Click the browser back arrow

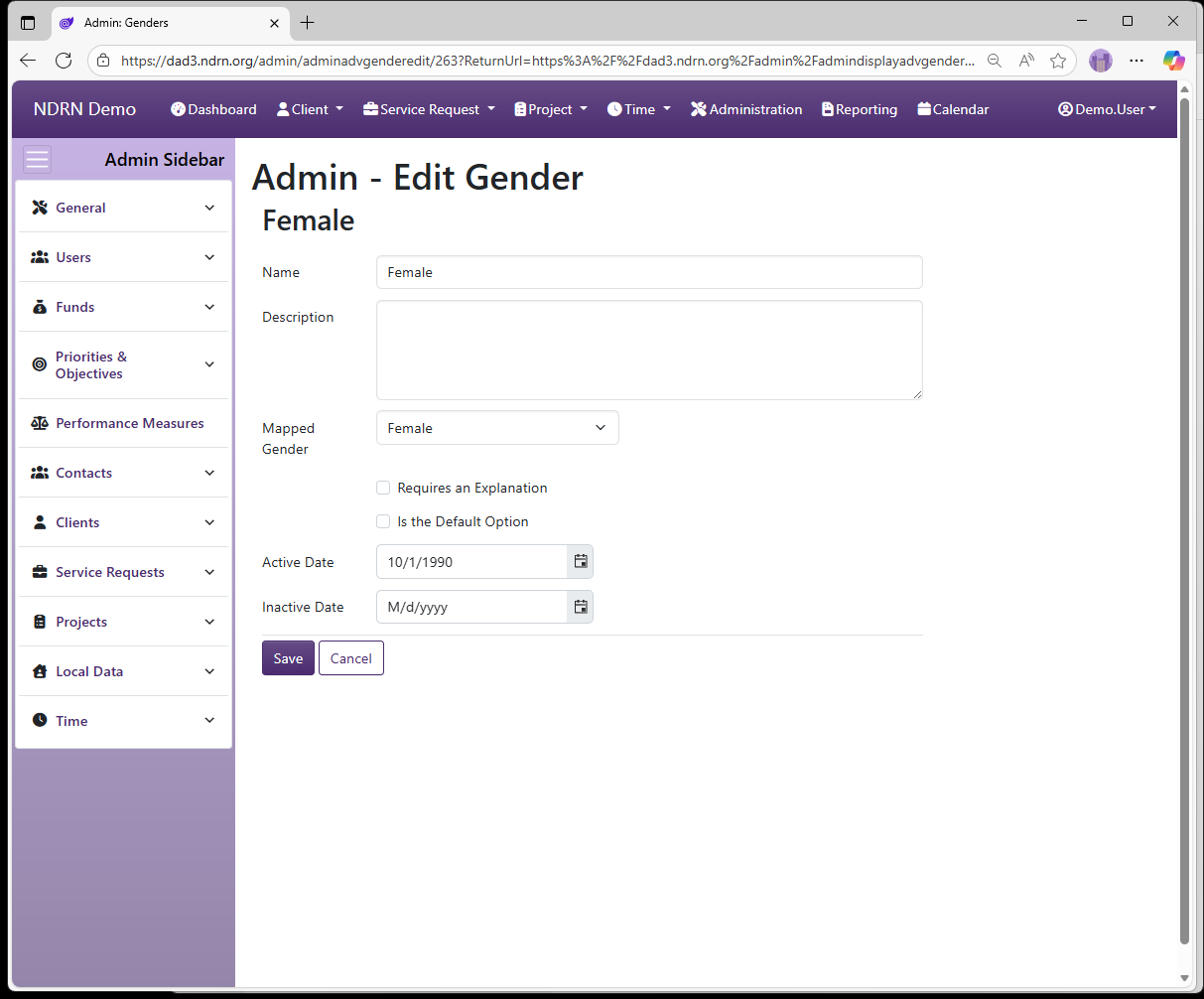pos(28,61)
